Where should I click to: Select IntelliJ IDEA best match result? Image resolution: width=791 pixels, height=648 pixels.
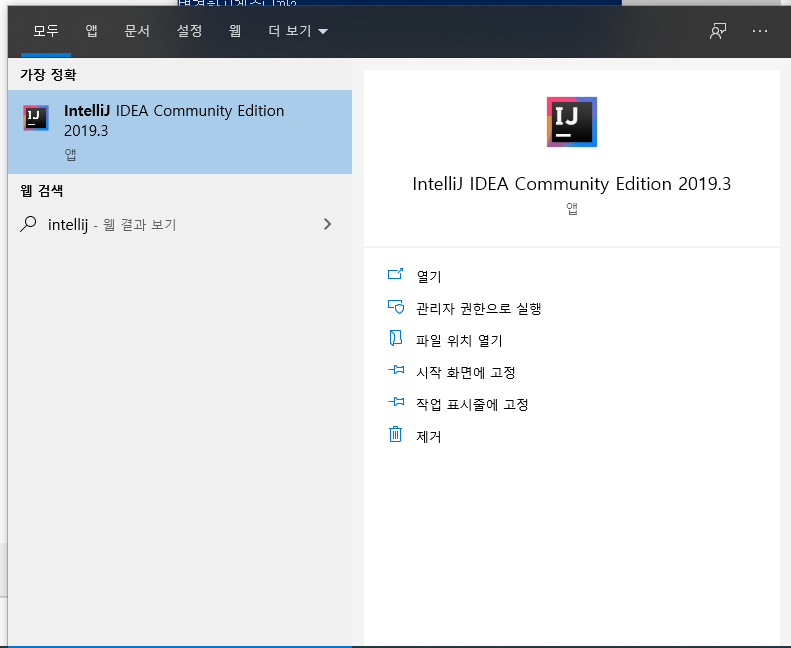(180, 132)
